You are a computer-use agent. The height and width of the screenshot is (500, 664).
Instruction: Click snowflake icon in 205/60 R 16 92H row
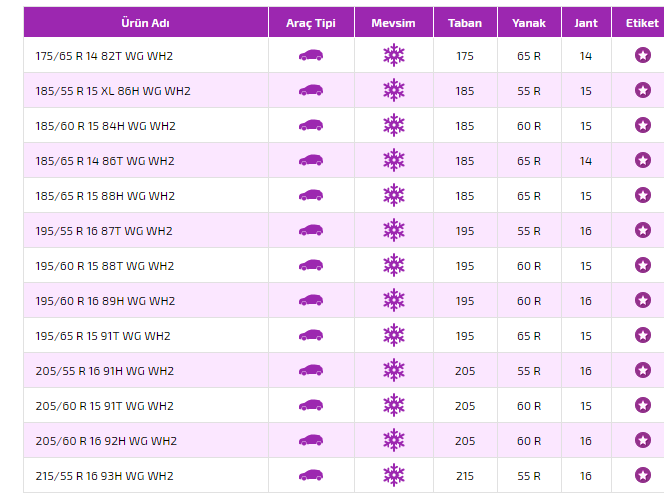click(394, 440)
